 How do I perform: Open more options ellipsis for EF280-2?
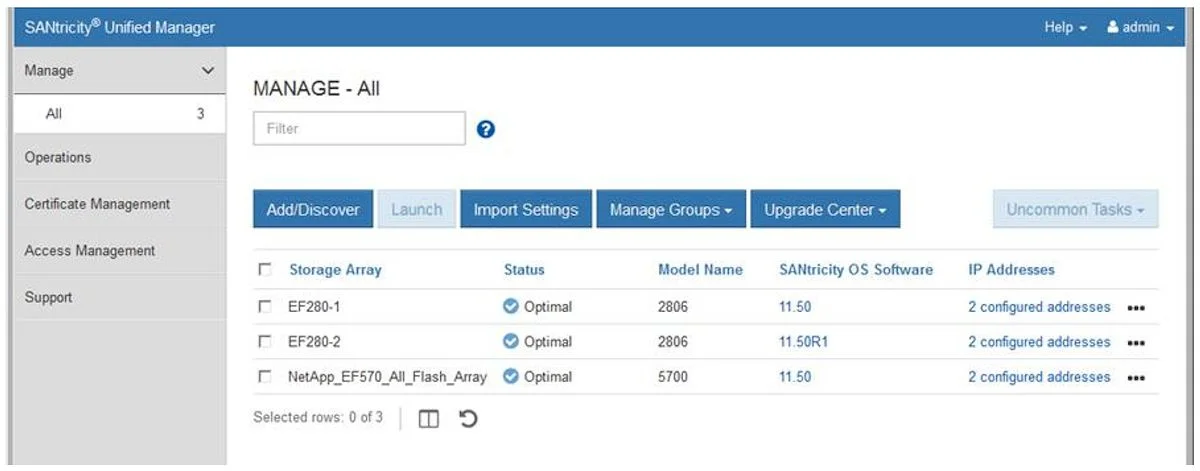coord(1135,343)
